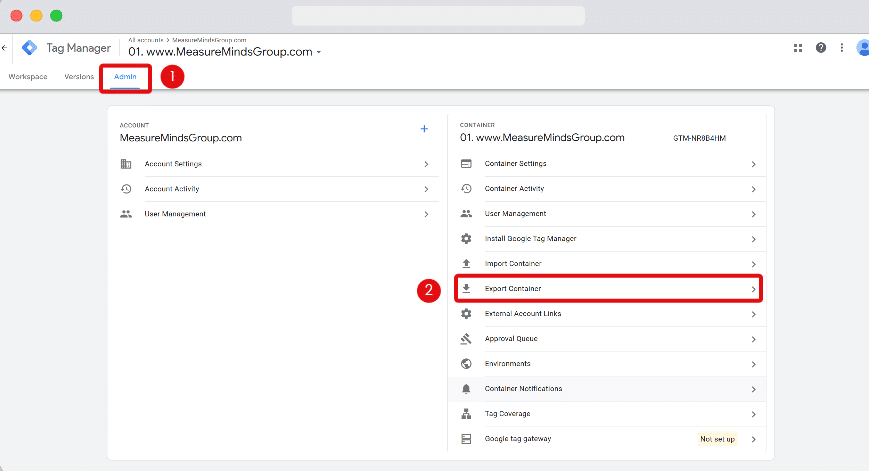Expand the Import Container row chevron

[x=754, y=264]
